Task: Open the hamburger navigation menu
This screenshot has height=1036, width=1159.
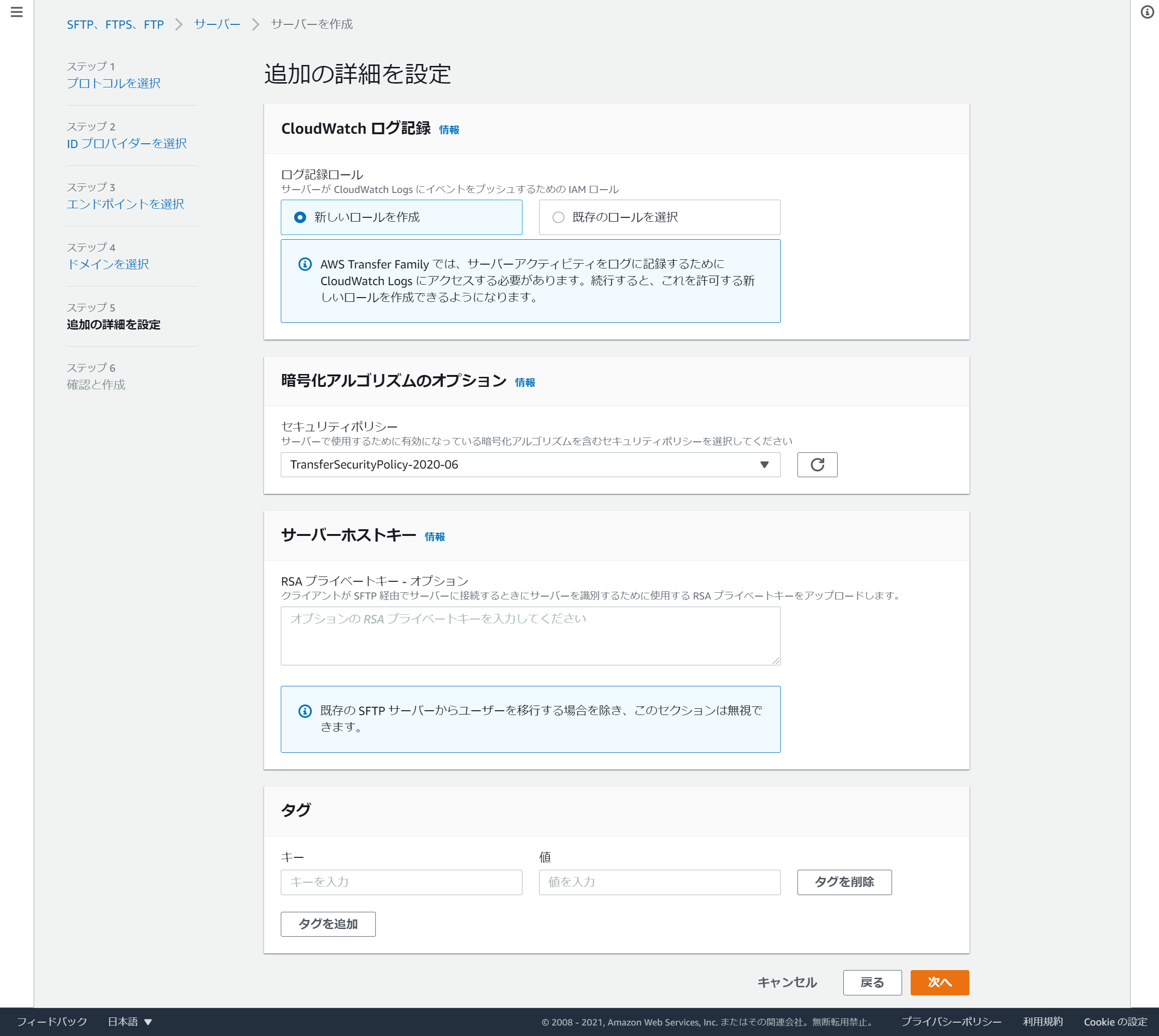Action: (17, 12)
